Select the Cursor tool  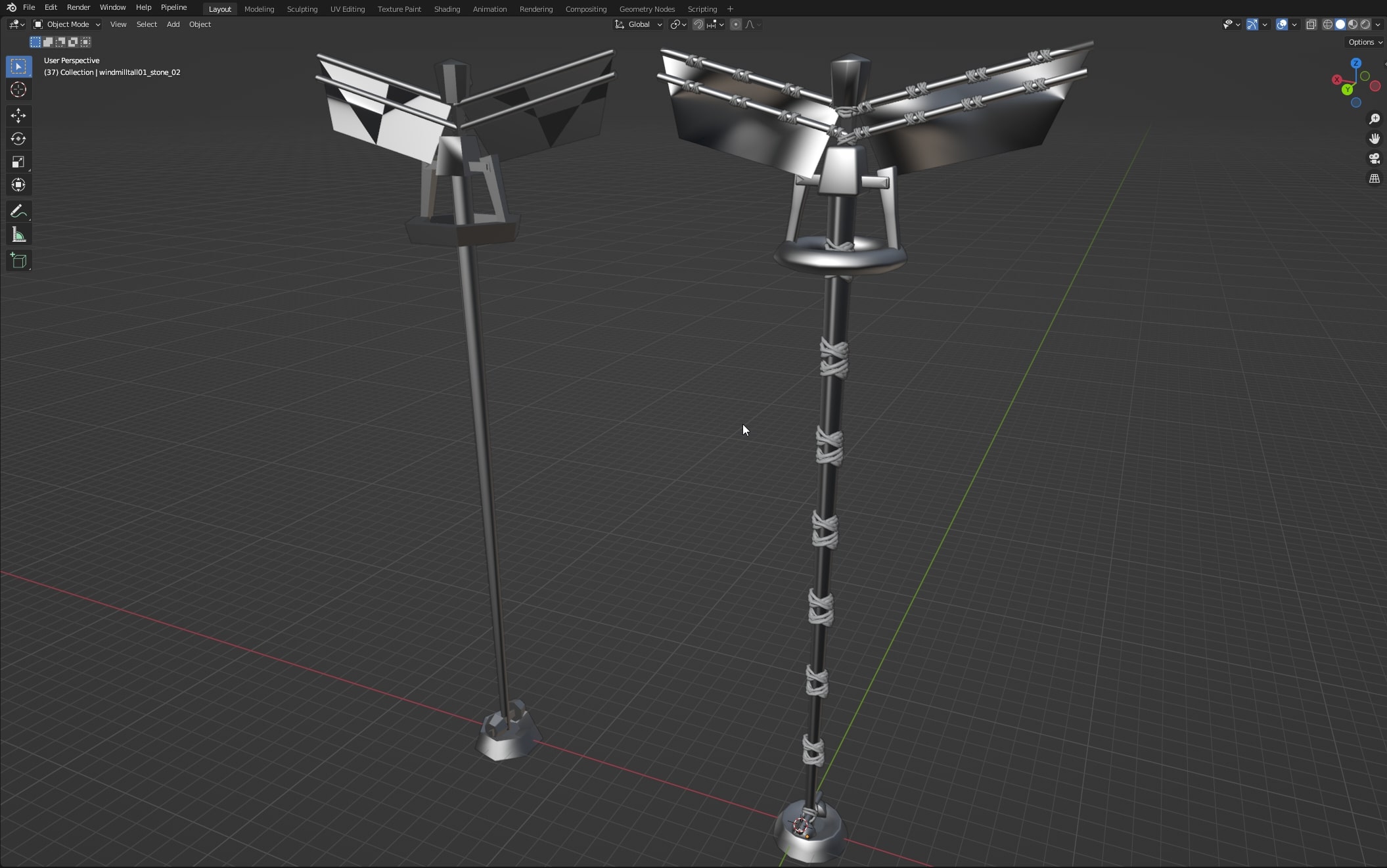18,90
